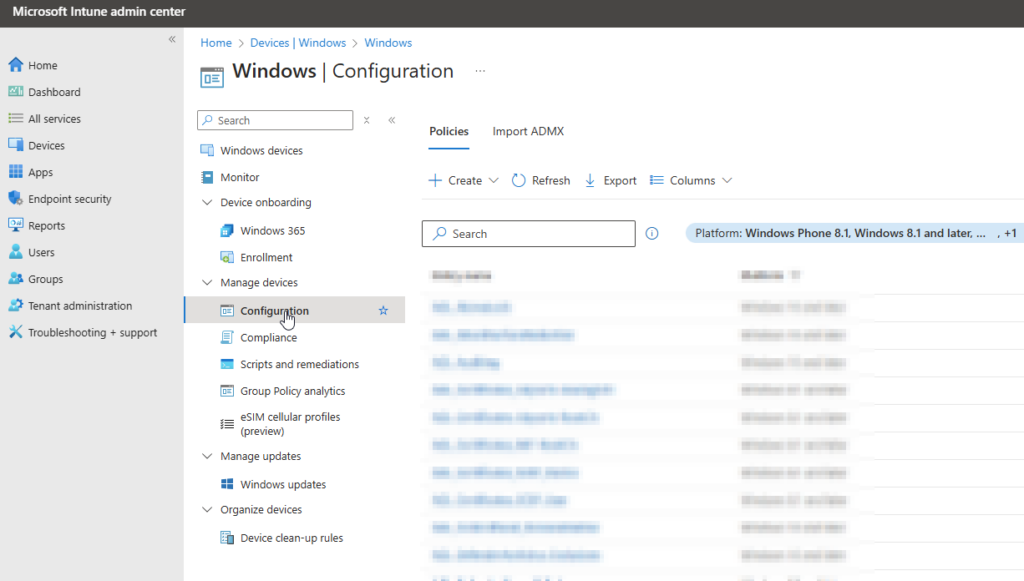
Task: Collapse the Manage devices section
Action: coord(207,282)
